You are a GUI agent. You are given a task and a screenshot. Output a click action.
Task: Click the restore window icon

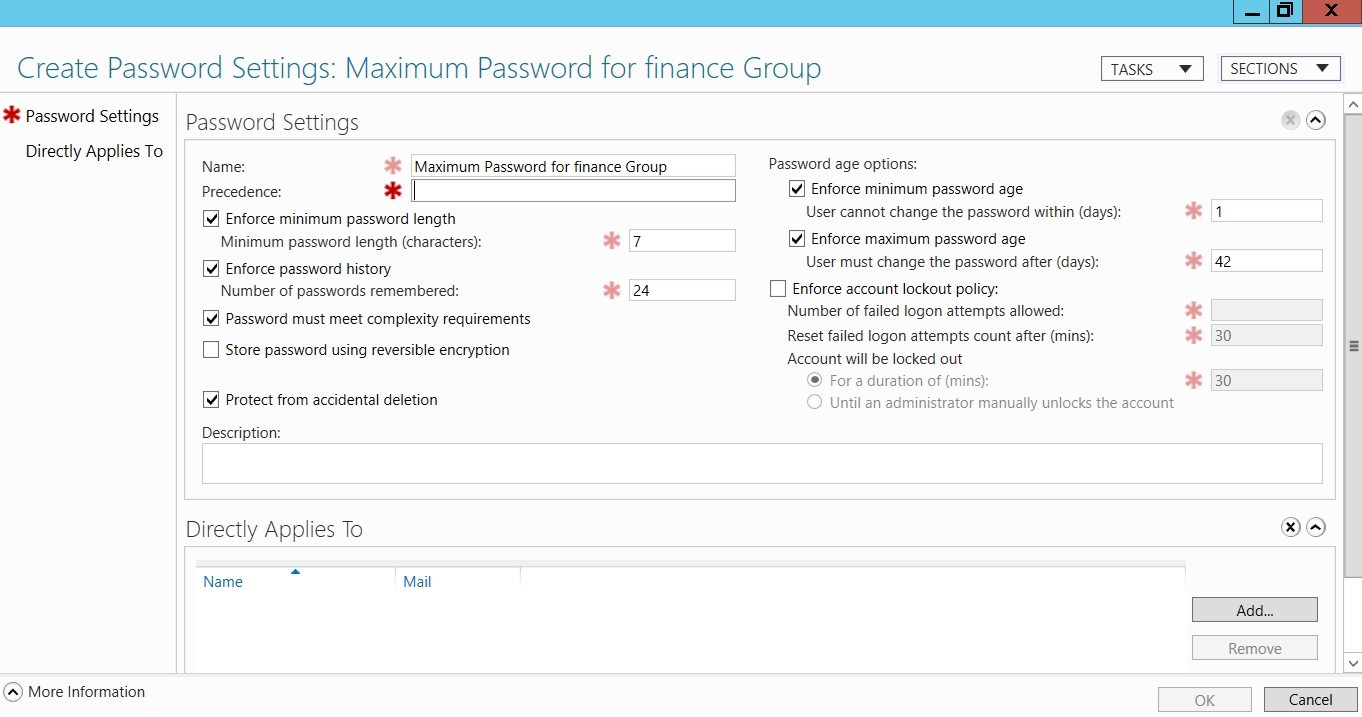[1284, 11]
